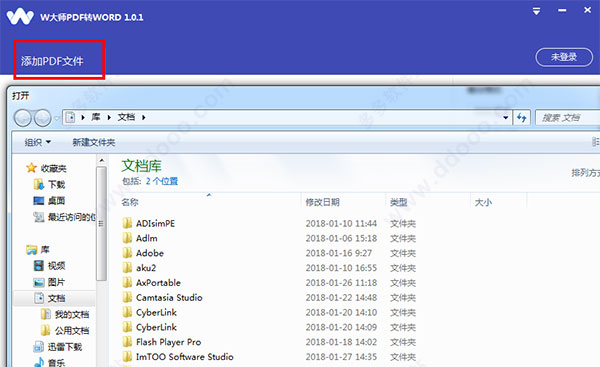The image size is (600, 367).
Task: Select the AxPortable folder
Action: tap(158, 283)
